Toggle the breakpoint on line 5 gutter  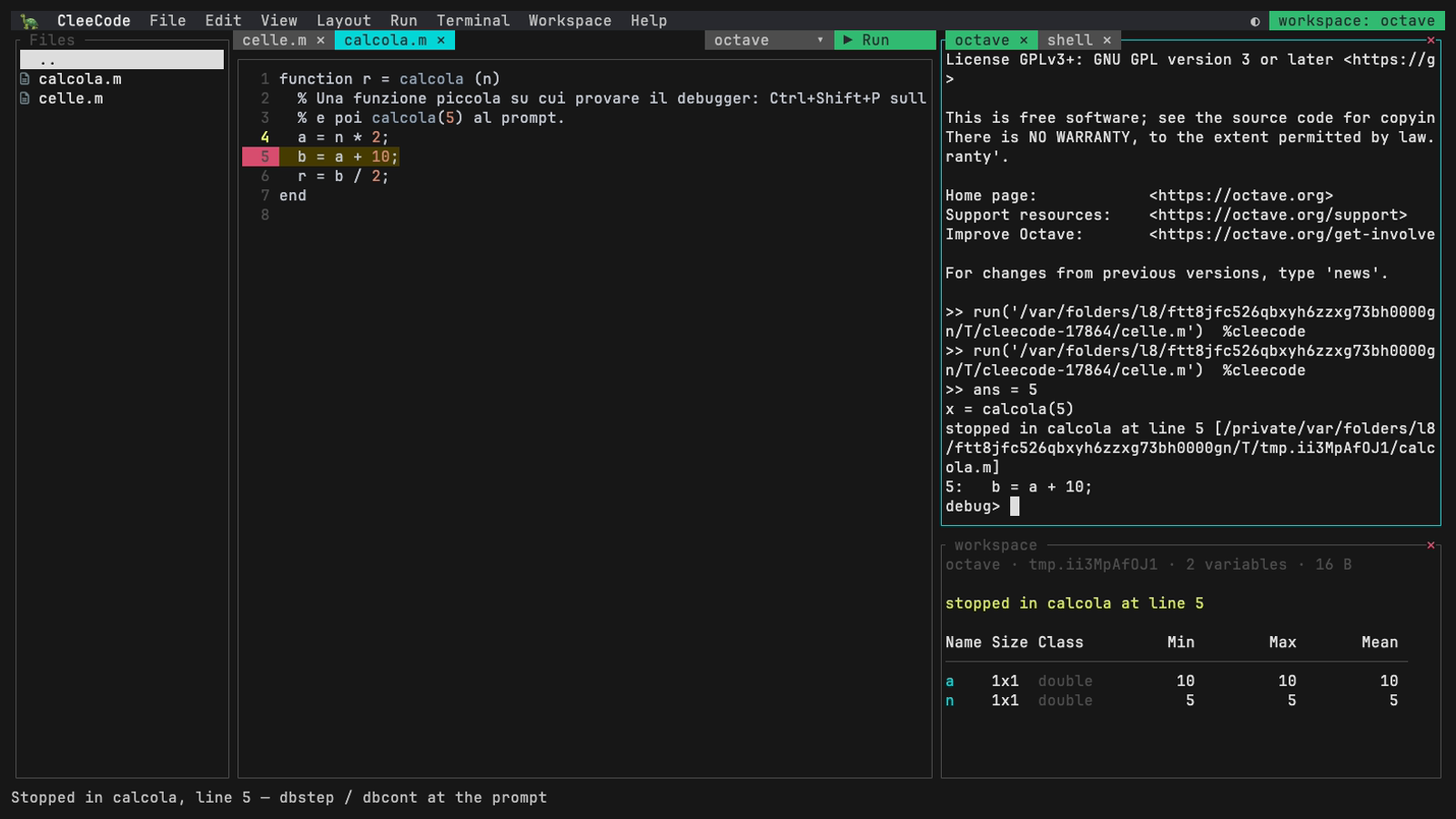pyautogui.click(x=260, y=157)
